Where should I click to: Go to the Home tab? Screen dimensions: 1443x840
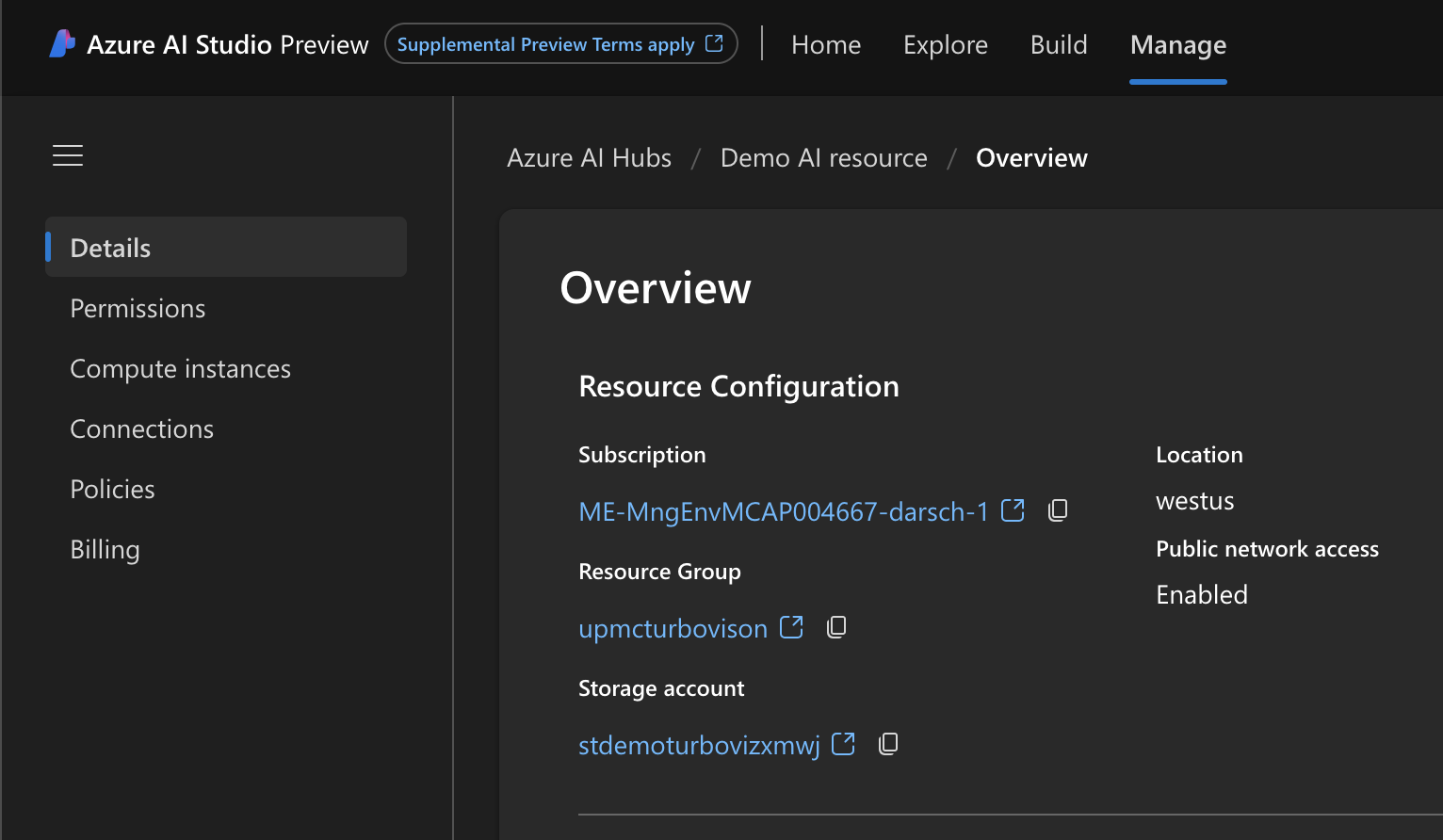(826, 44)
